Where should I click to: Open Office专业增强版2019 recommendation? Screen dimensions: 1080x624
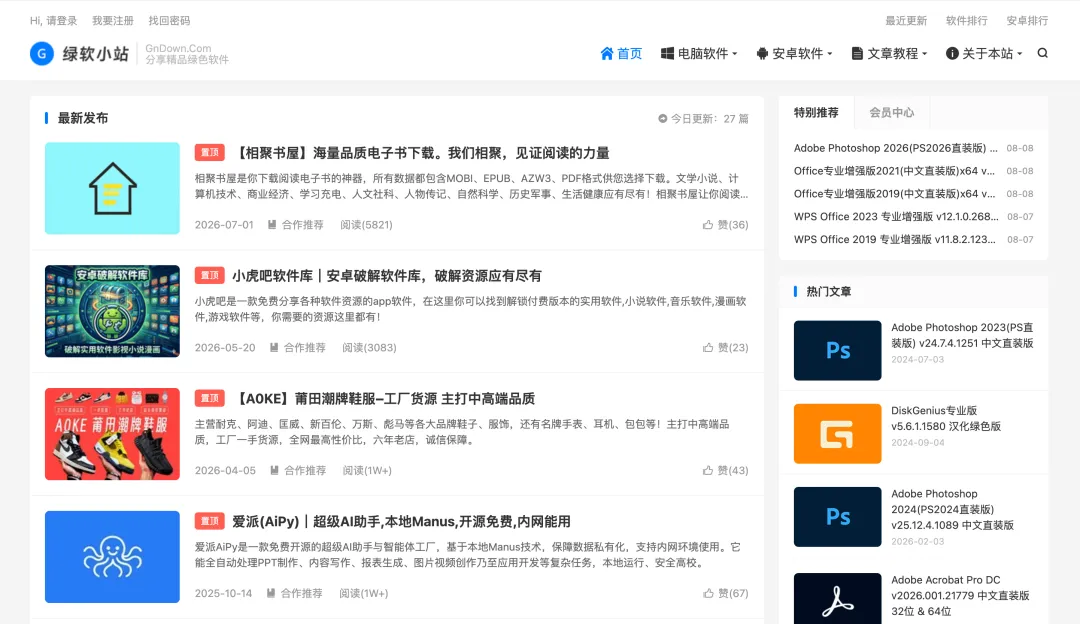pyautogui.click(x=894, y=194)
